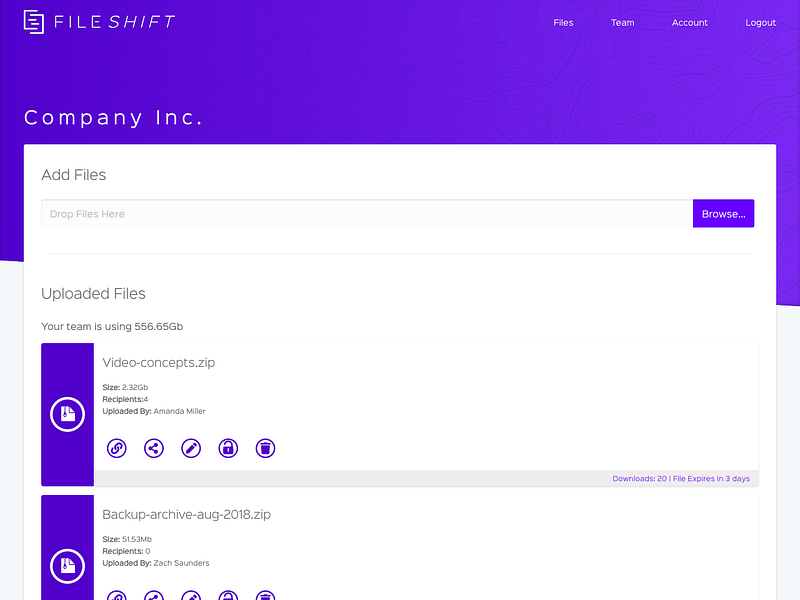Share the Backup-archive-aug-2018.zip file

click(x=154, y=595)
